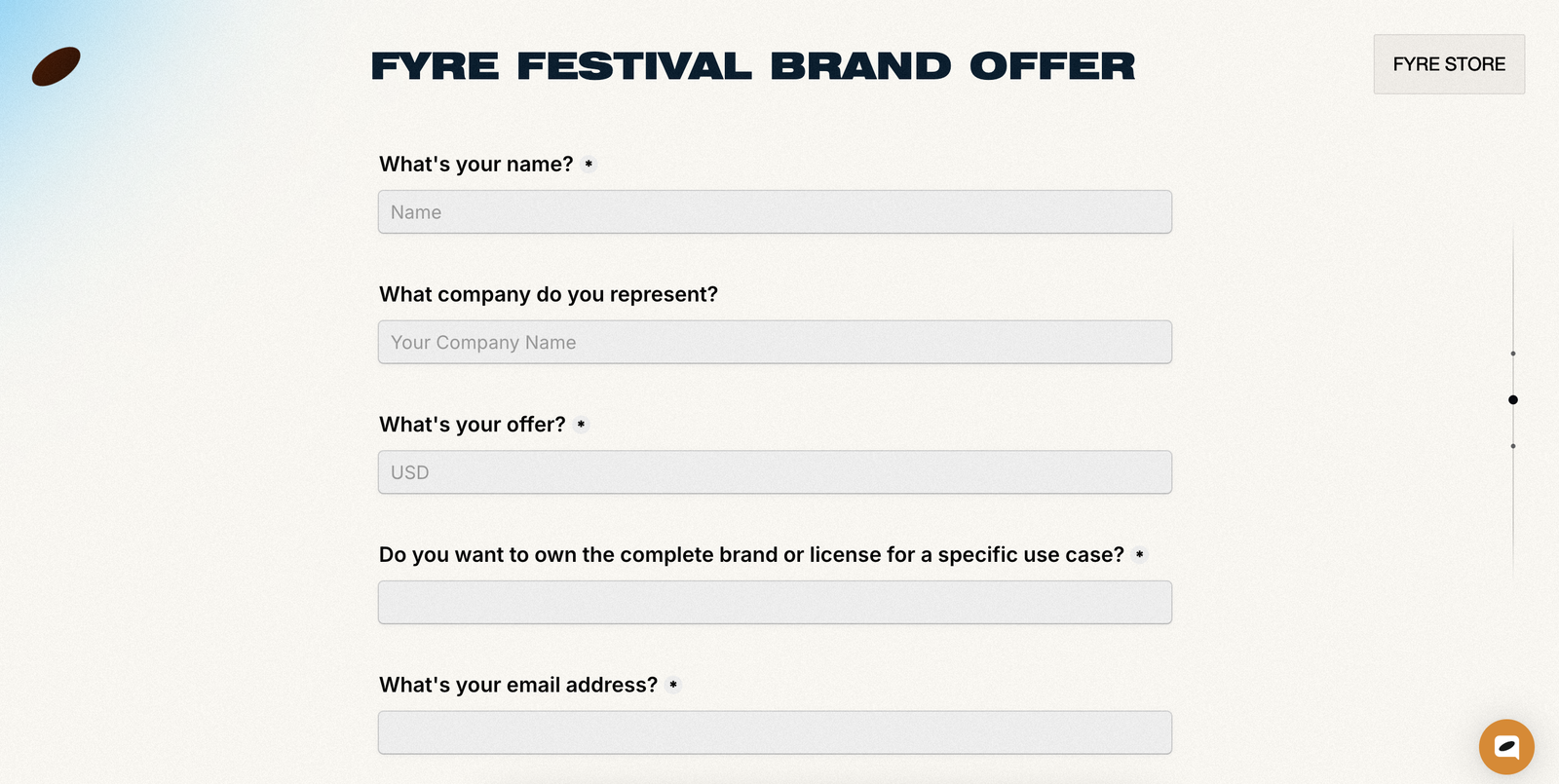The height and width of the screenshot is (784, 1559).
Task: Click the What's your name label
Action: point(475,165)
